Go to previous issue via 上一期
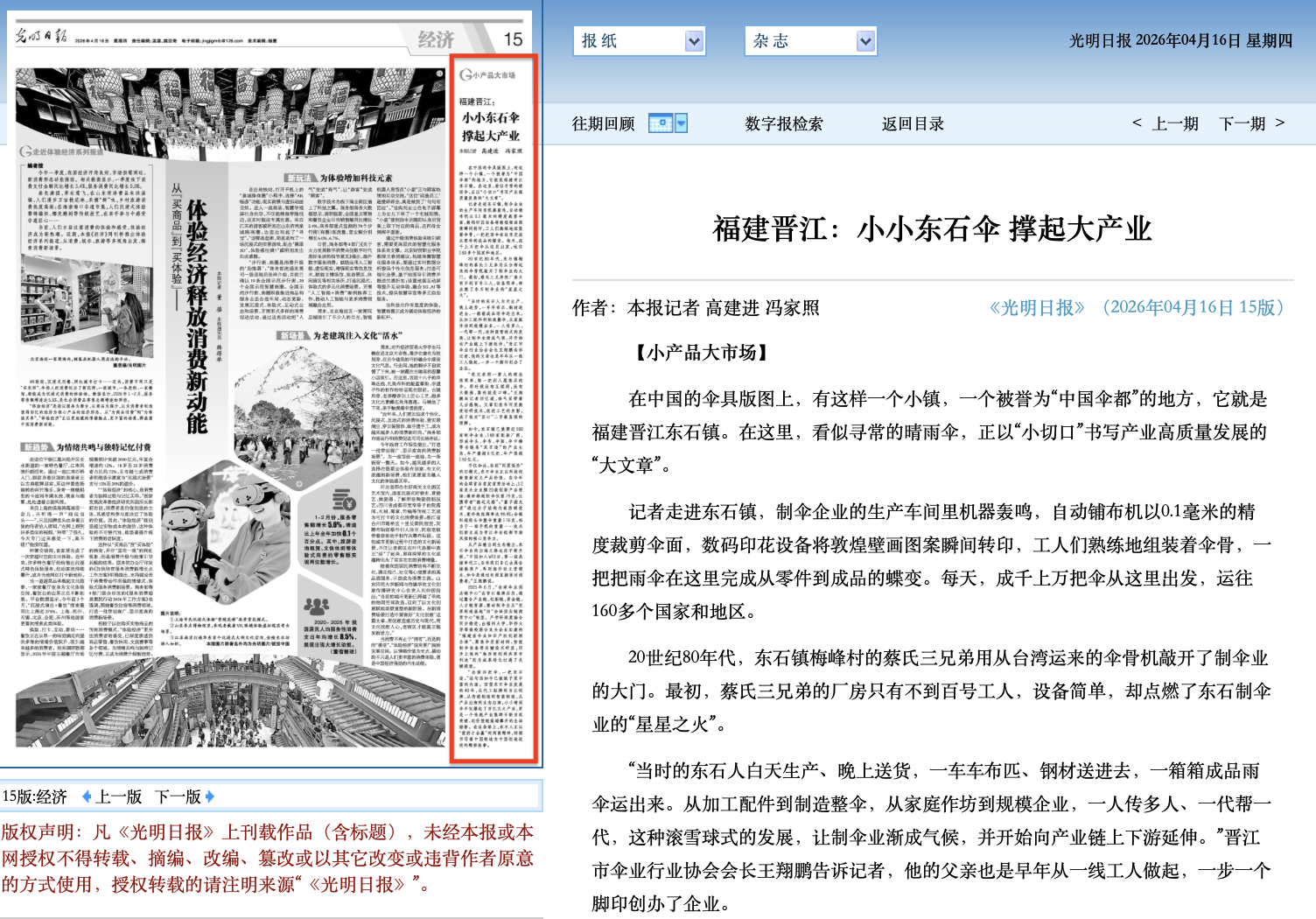1316x919 pixels. [x=1175, y=123]
